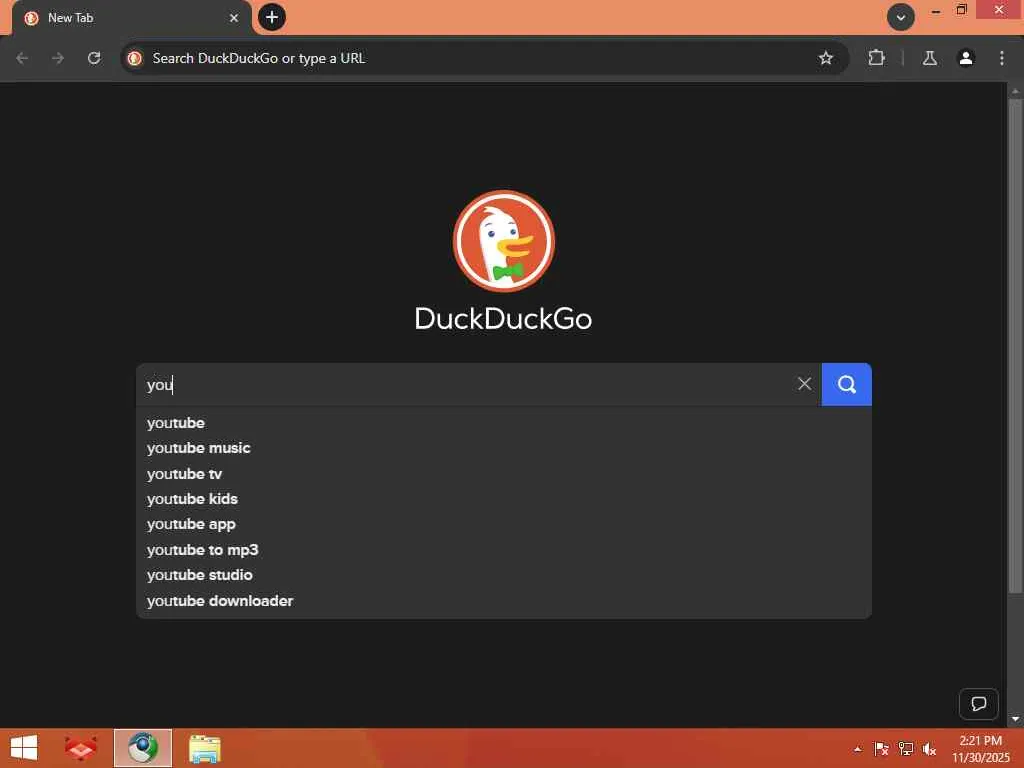Reload the page with the refresh icon
Screen dimensions: 1024x768
coord(94,58)
